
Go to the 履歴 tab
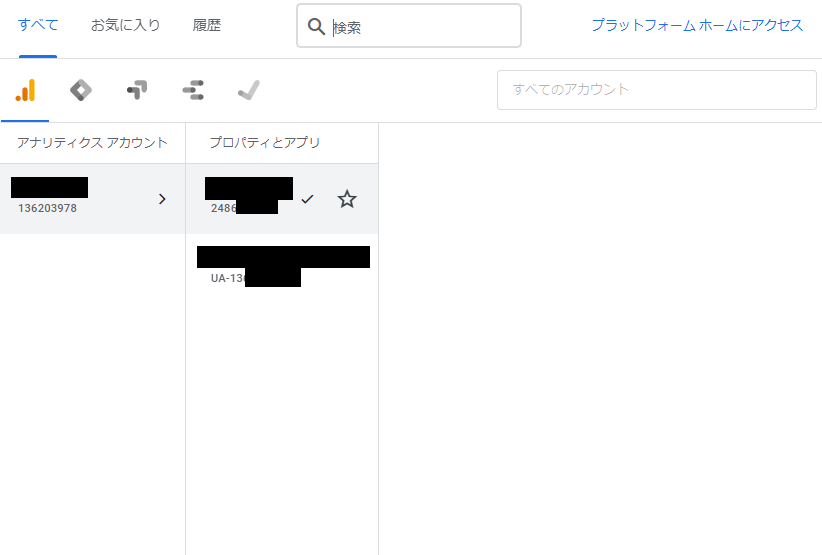(207, 26)
